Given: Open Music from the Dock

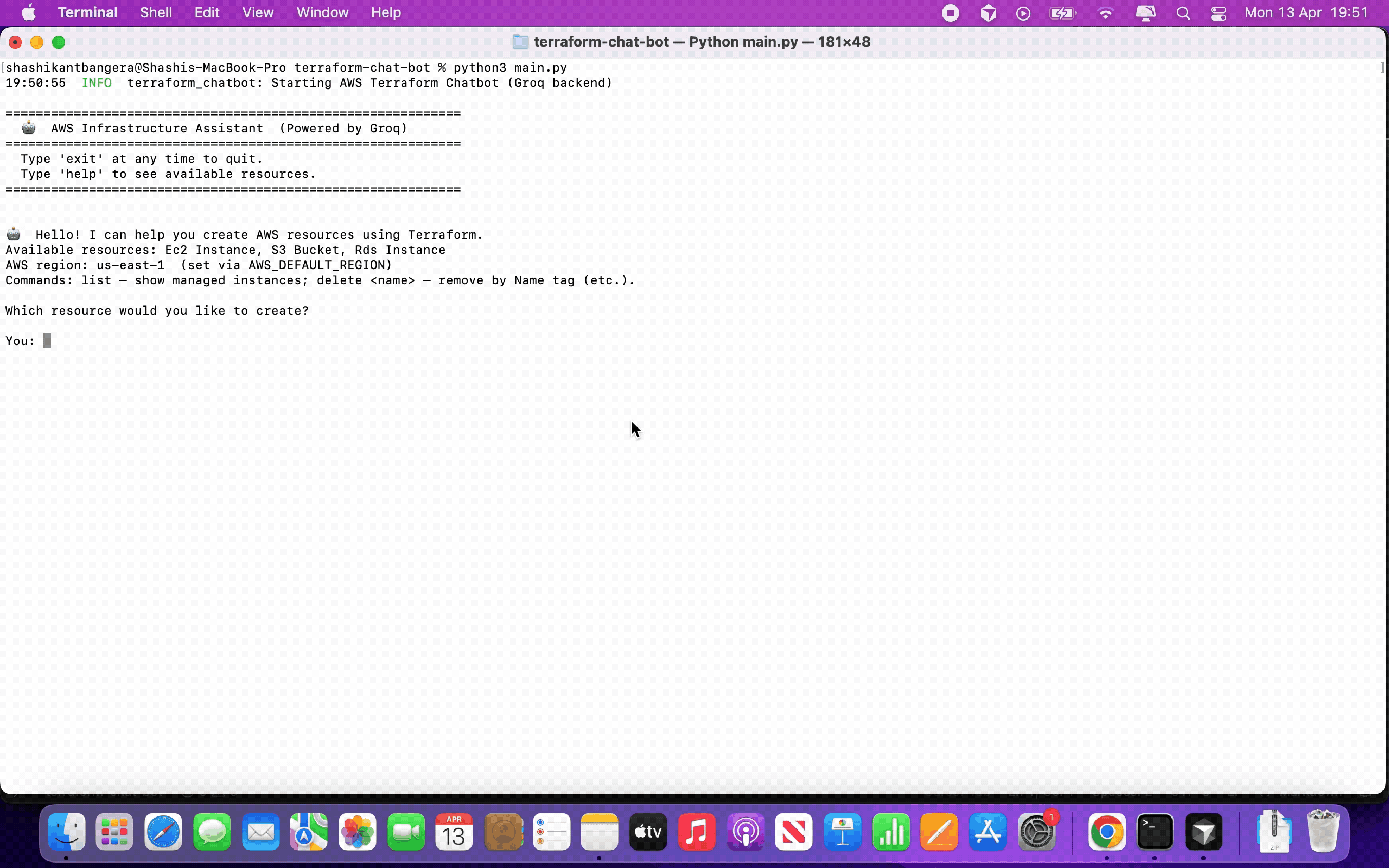Looking at the screenshot, I should 697,831.
